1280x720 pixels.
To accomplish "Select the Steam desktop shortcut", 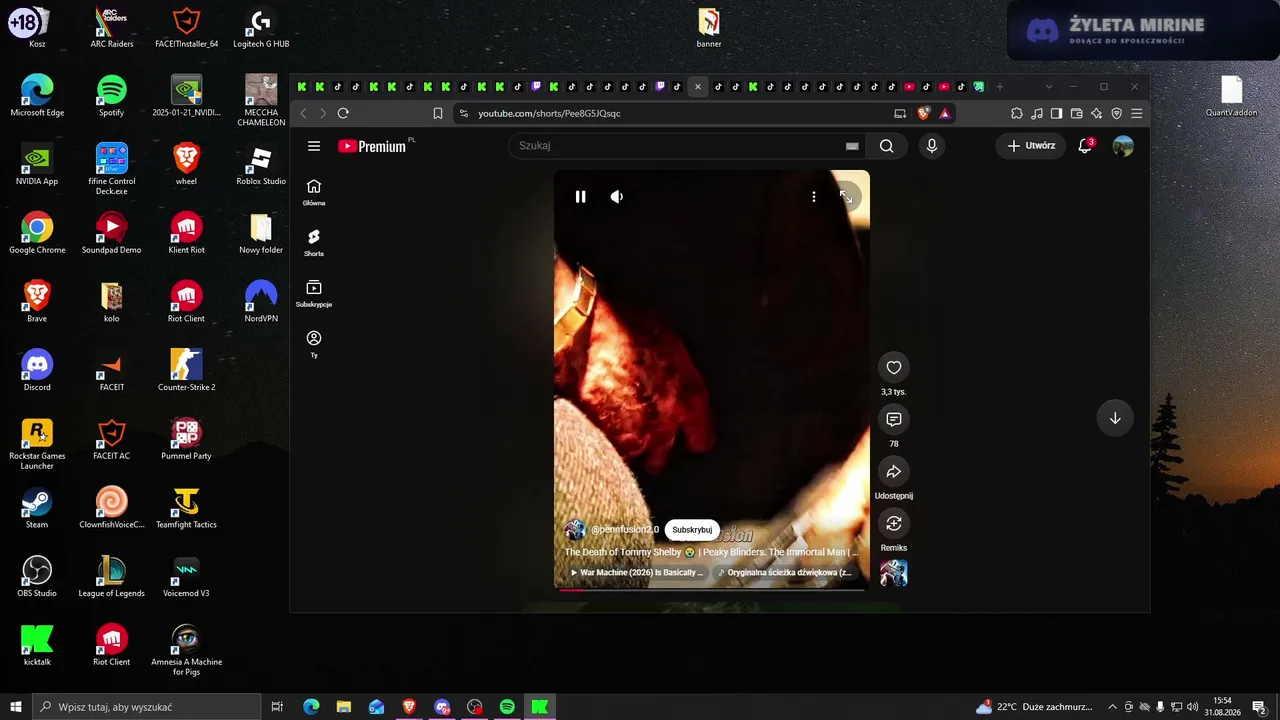I will [x=37, y=507].
